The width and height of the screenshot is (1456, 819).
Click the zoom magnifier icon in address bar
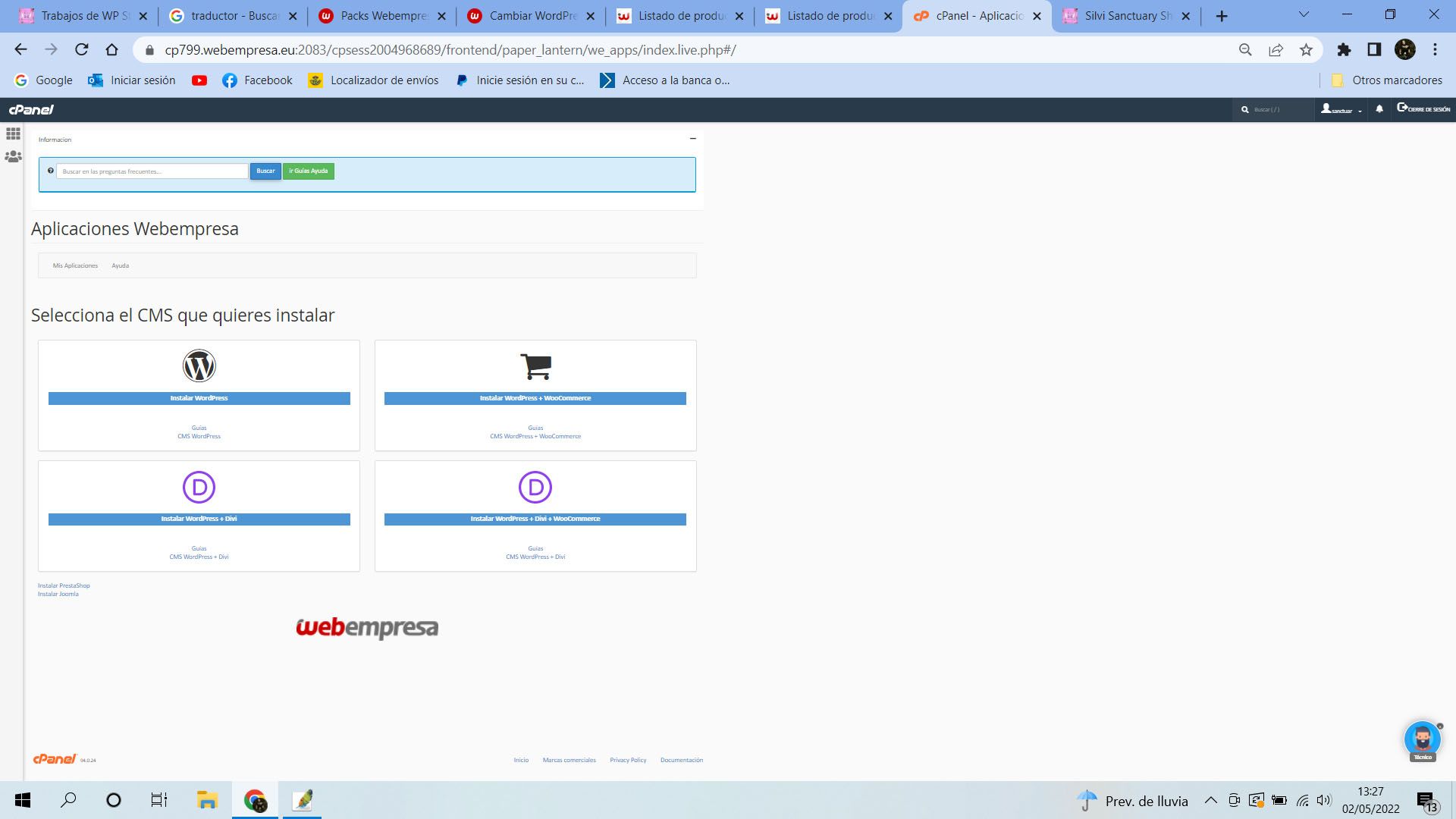point(1245,50)
